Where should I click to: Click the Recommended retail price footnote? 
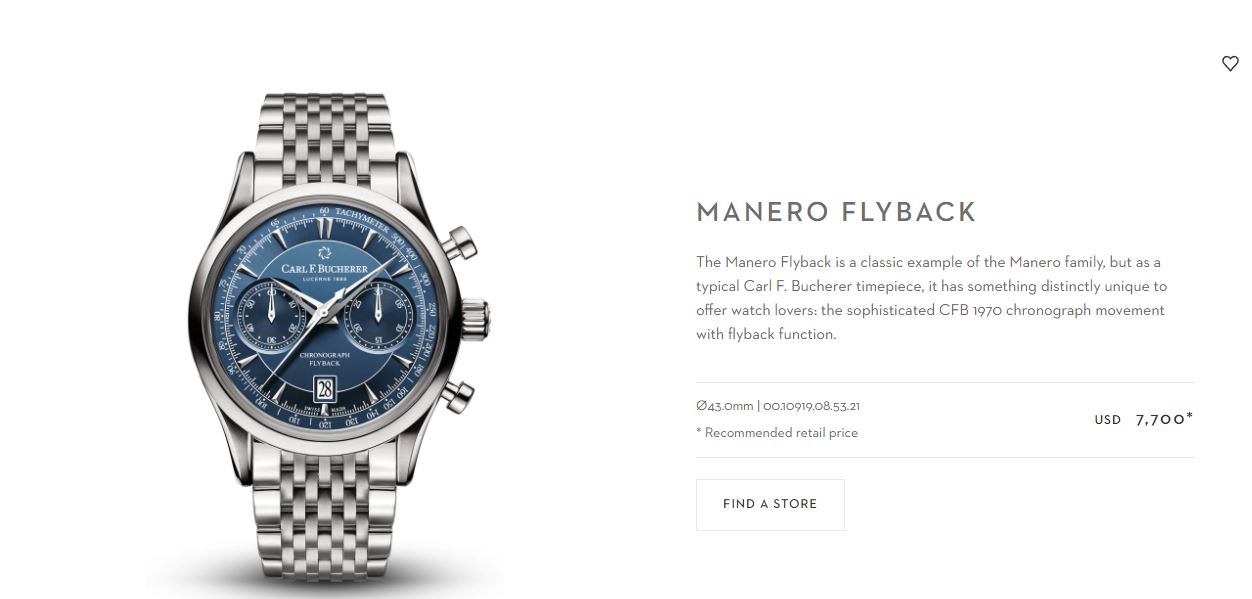click(777, 433)
